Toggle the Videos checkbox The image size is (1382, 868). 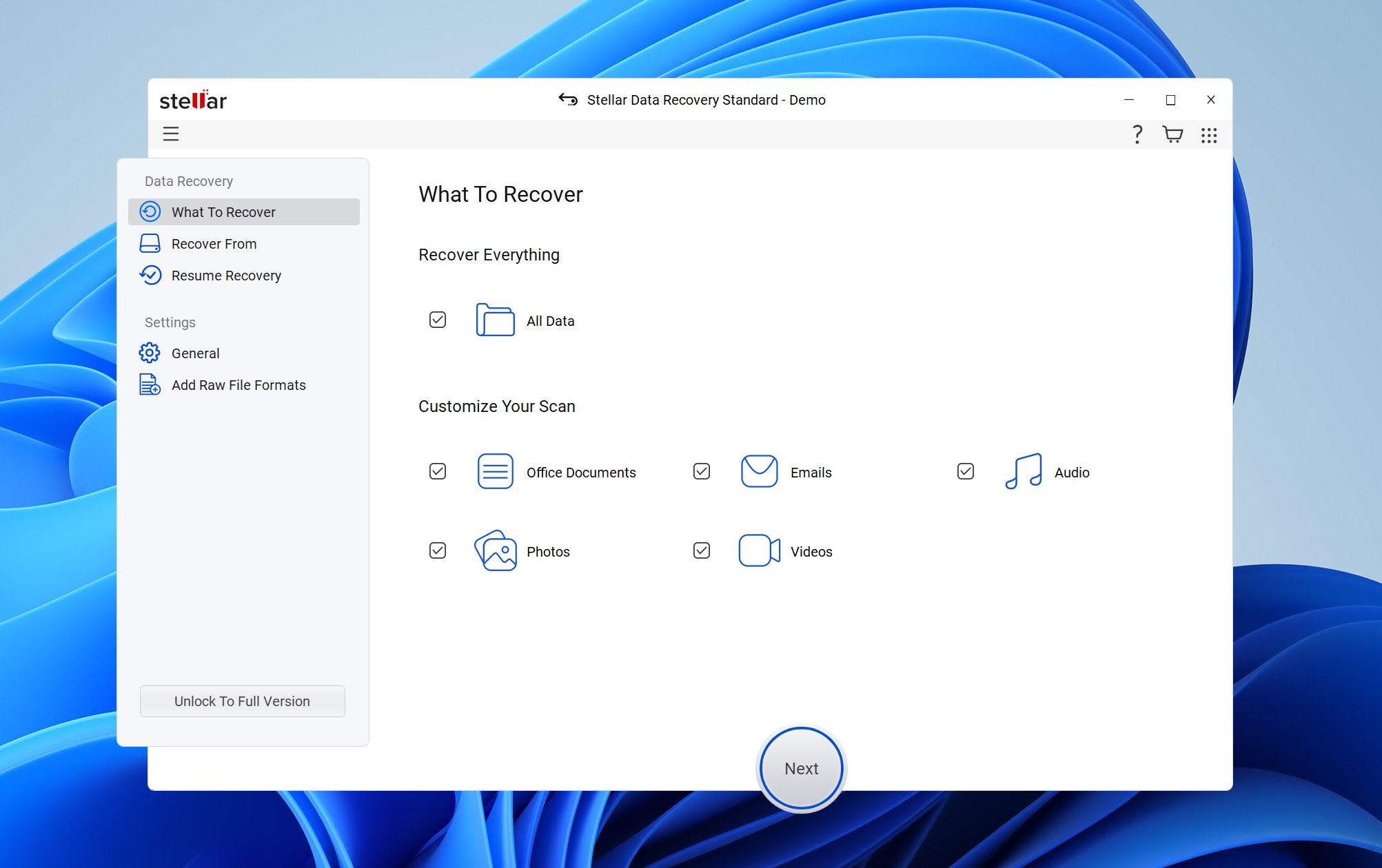[x=702, y=550]
